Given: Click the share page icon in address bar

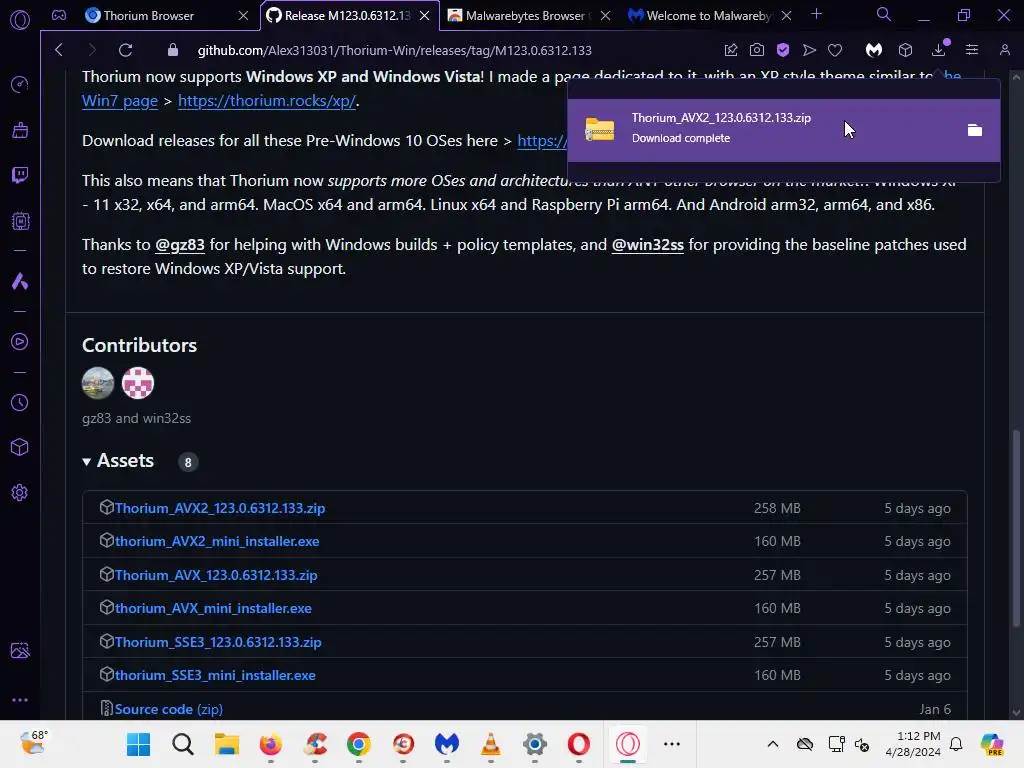Looking at the screenshot, I should 731,50.
